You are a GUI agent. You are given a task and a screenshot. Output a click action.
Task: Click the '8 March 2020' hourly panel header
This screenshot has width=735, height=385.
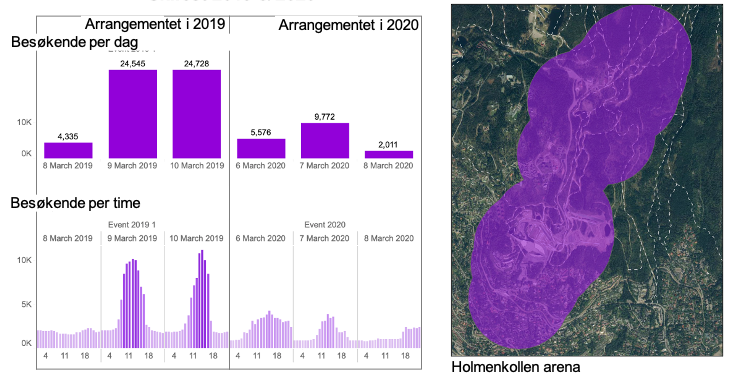389,238
